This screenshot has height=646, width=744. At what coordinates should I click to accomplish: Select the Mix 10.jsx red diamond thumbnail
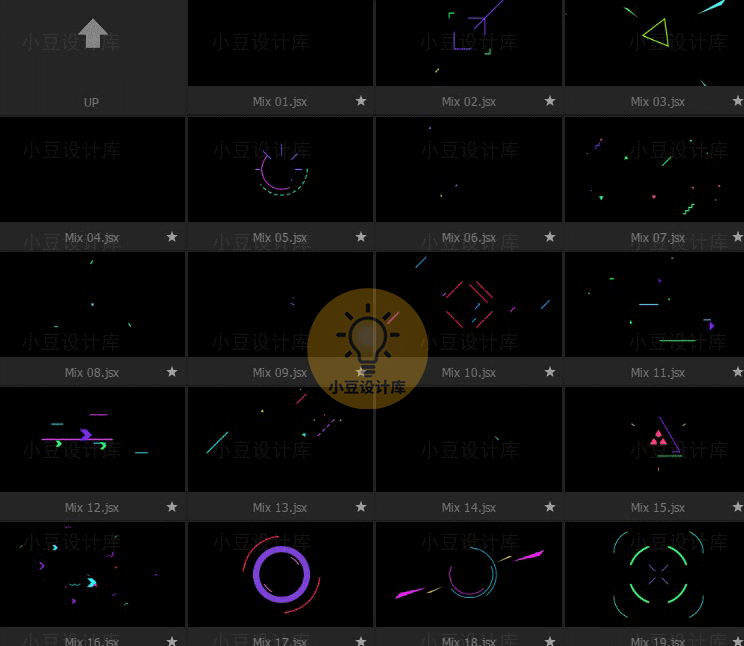pyautogui.click(x=469, y=305)
